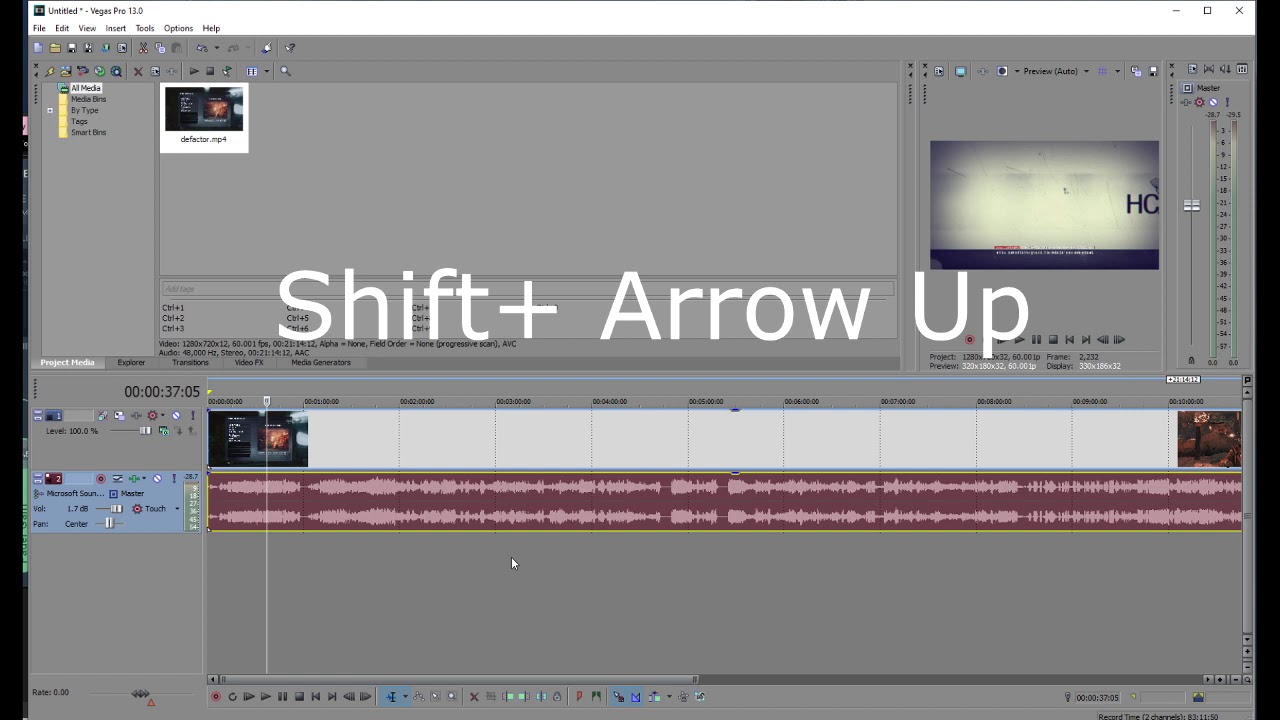Remove selected media with the red X
Image resolution: width=1280 pixels, height=720 pixels.
138,71
